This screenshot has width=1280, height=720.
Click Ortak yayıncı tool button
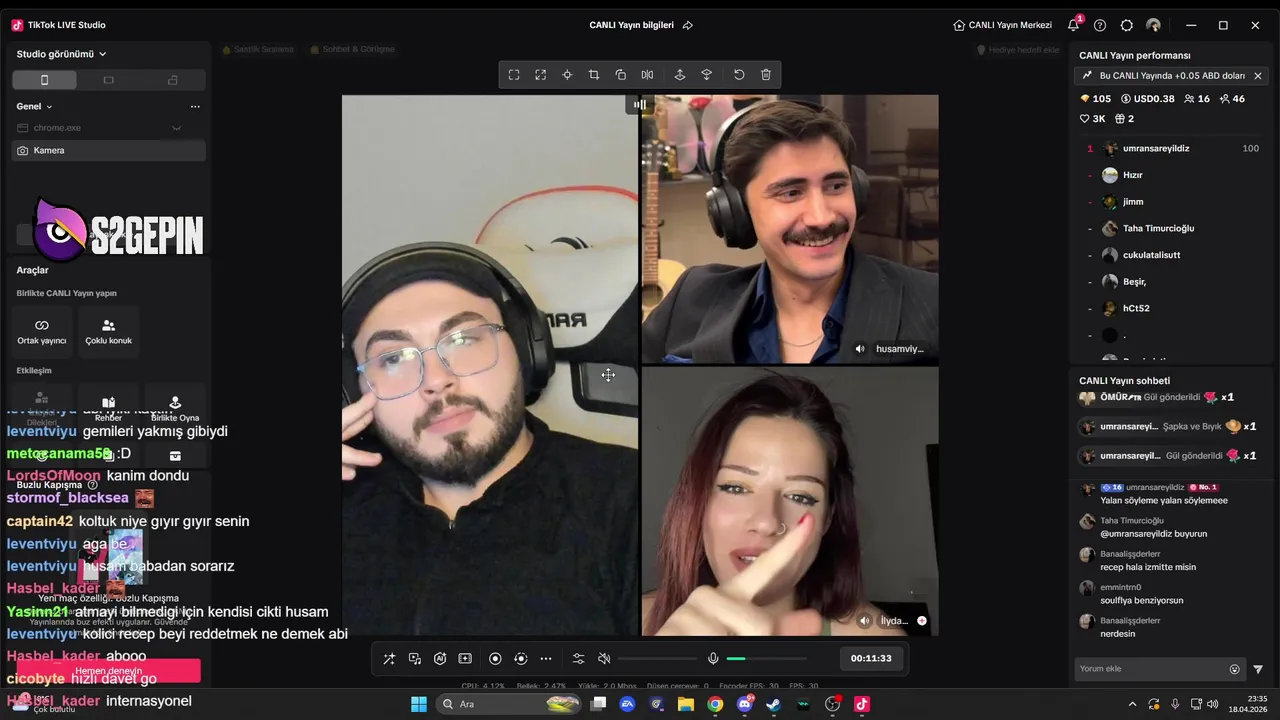pyautogui.click(x=42, y=332)
